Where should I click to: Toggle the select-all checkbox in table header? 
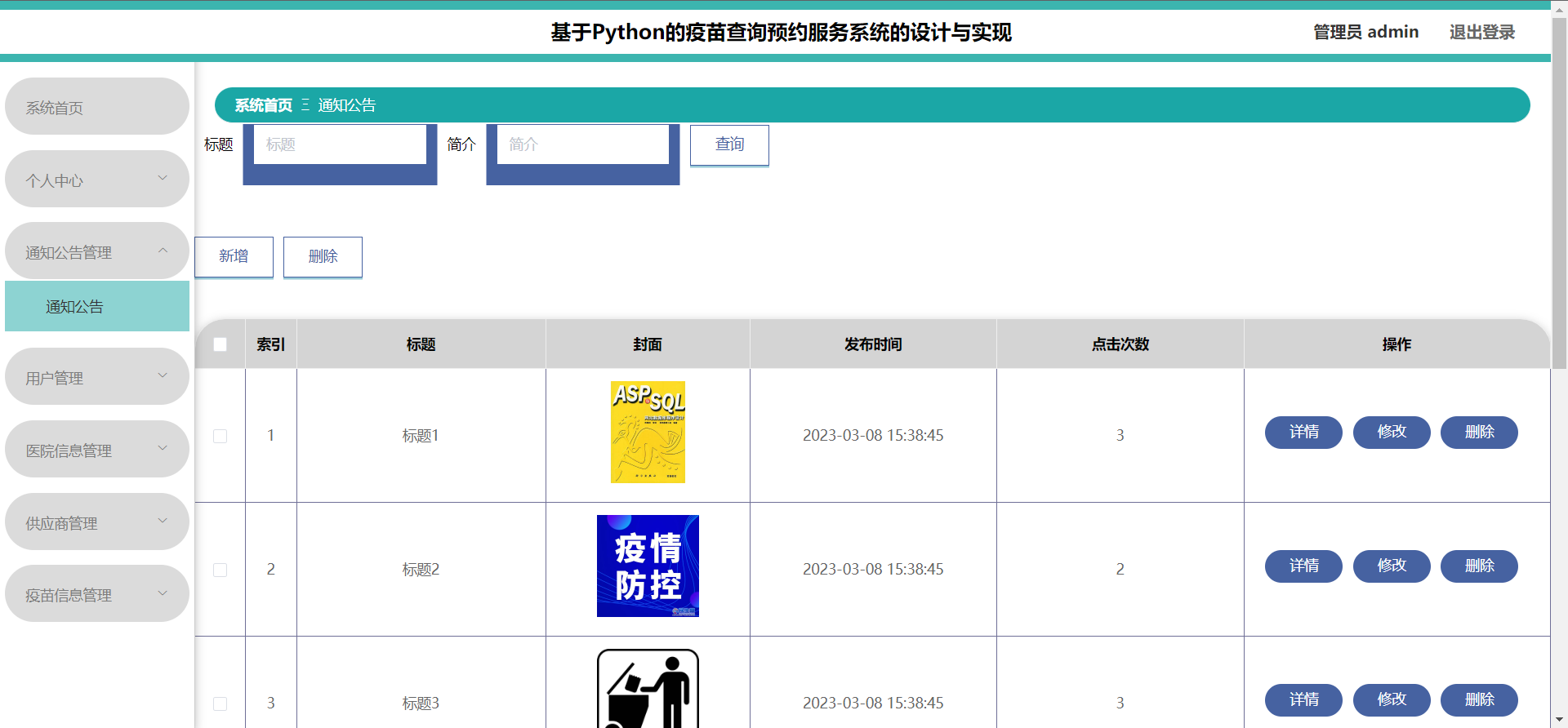pos(220,344)
